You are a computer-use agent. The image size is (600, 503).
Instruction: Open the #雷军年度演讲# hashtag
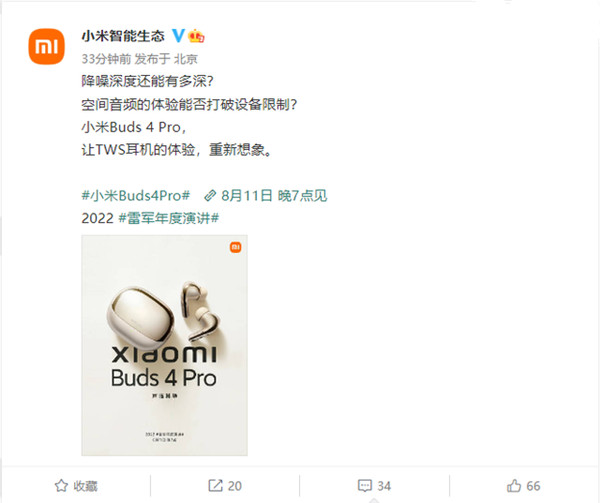click(x=169, y=218)
